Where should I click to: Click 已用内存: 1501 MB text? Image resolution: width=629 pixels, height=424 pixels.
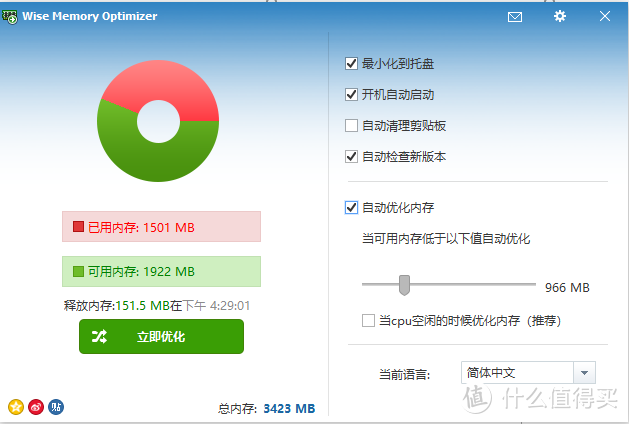[141, 227]
